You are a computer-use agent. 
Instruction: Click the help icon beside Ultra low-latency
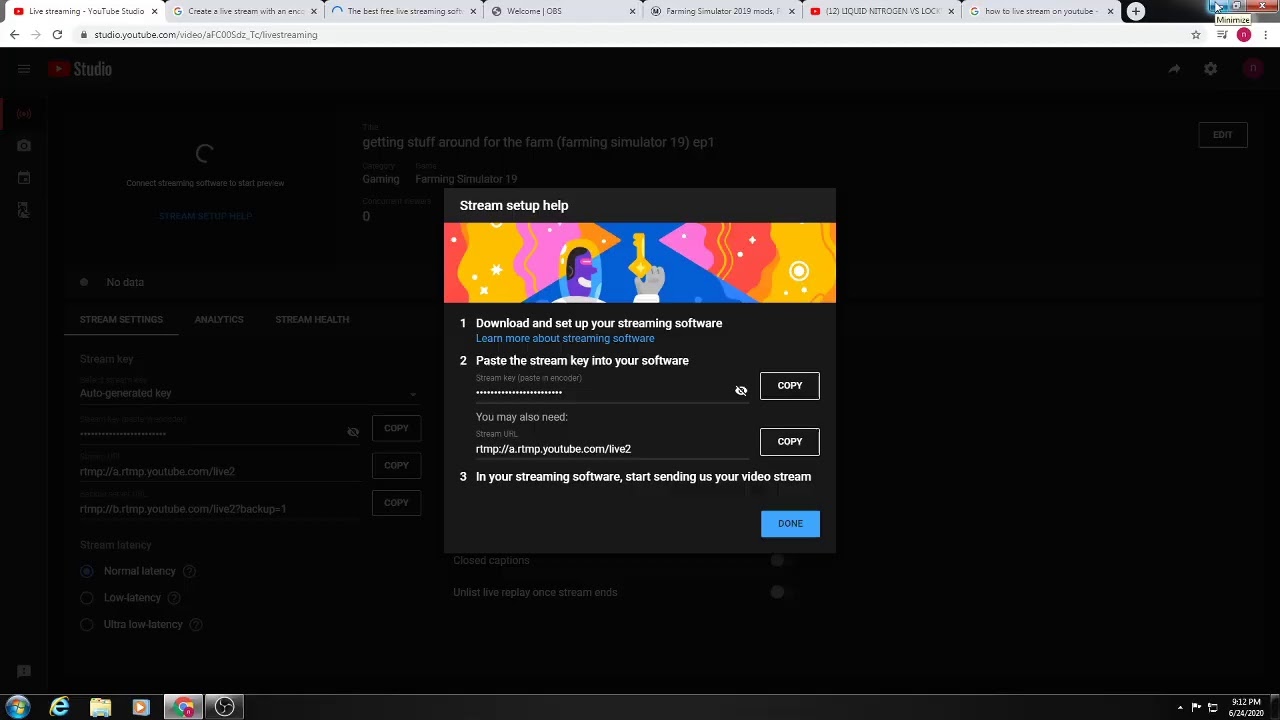196,625
